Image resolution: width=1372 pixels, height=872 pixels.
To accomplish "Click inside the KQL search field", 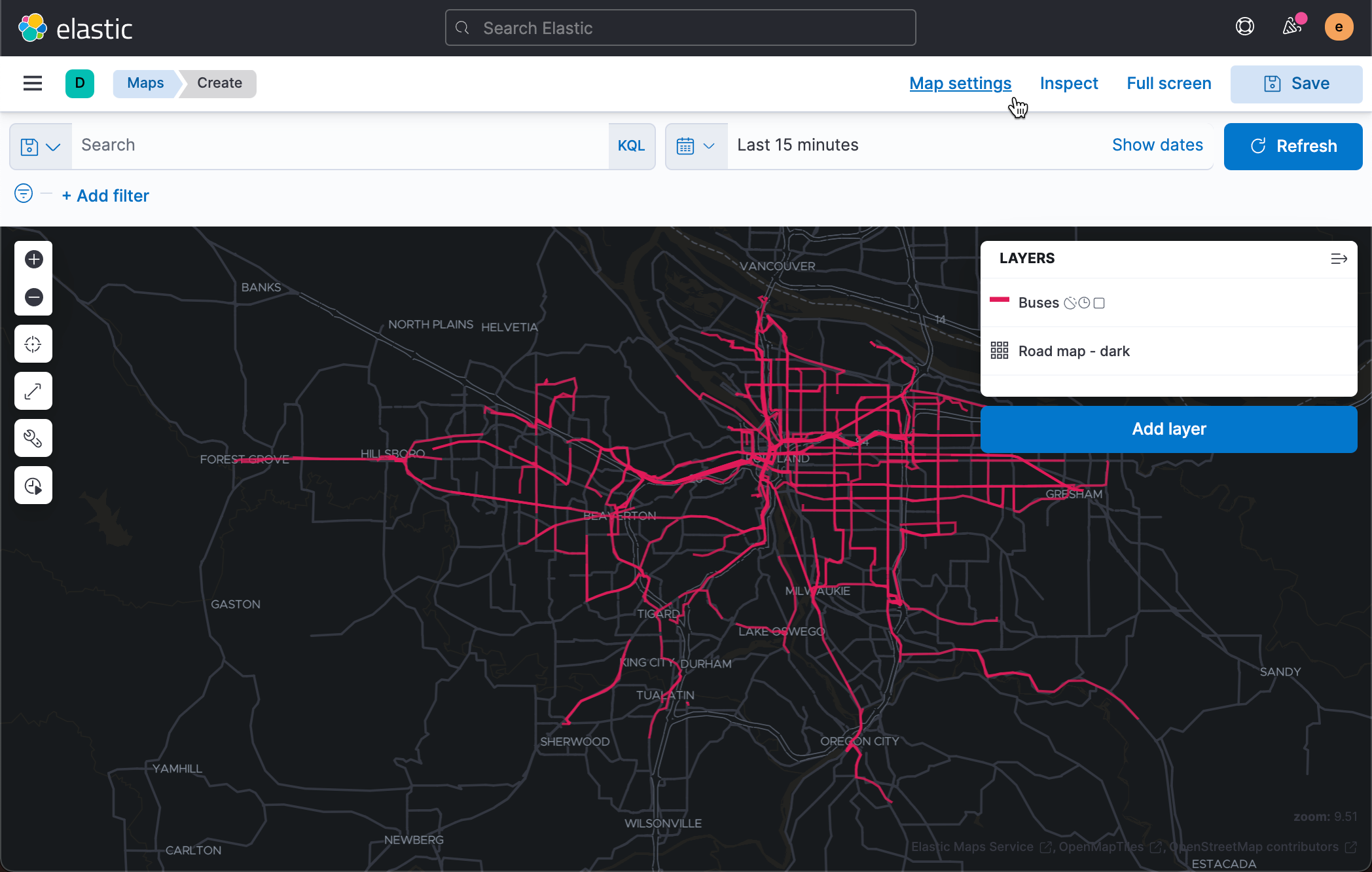I will (x=327, y=145).
